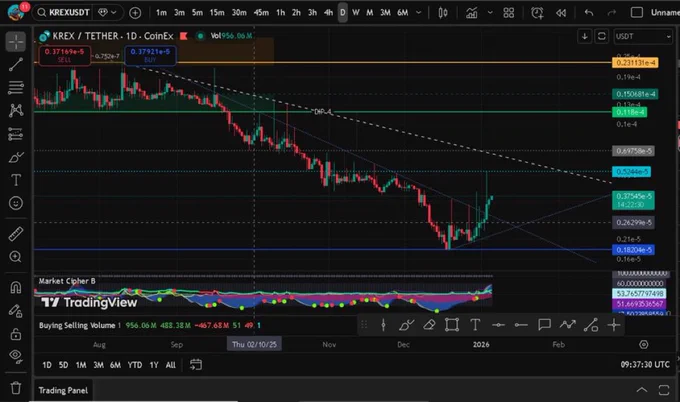Select the brush drawing tool
The image size is (680, 402).
tap(16, 157)
